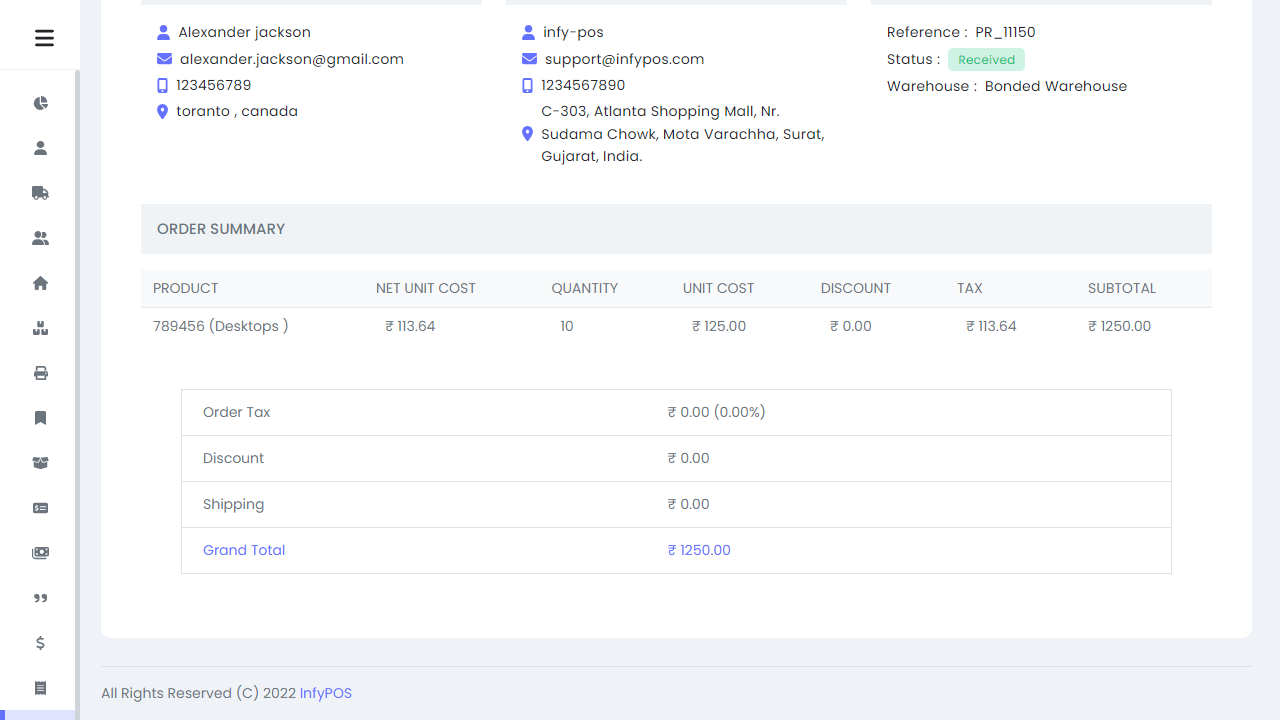Open Brands using the bookmark icon
Image resolution: width=1280 pixels, height=720 pixels.
40,418
